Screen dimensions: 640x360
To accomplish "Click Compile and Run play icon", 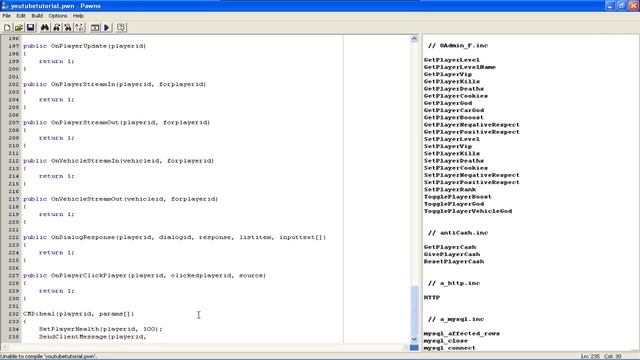I will (x=107, y=27).
